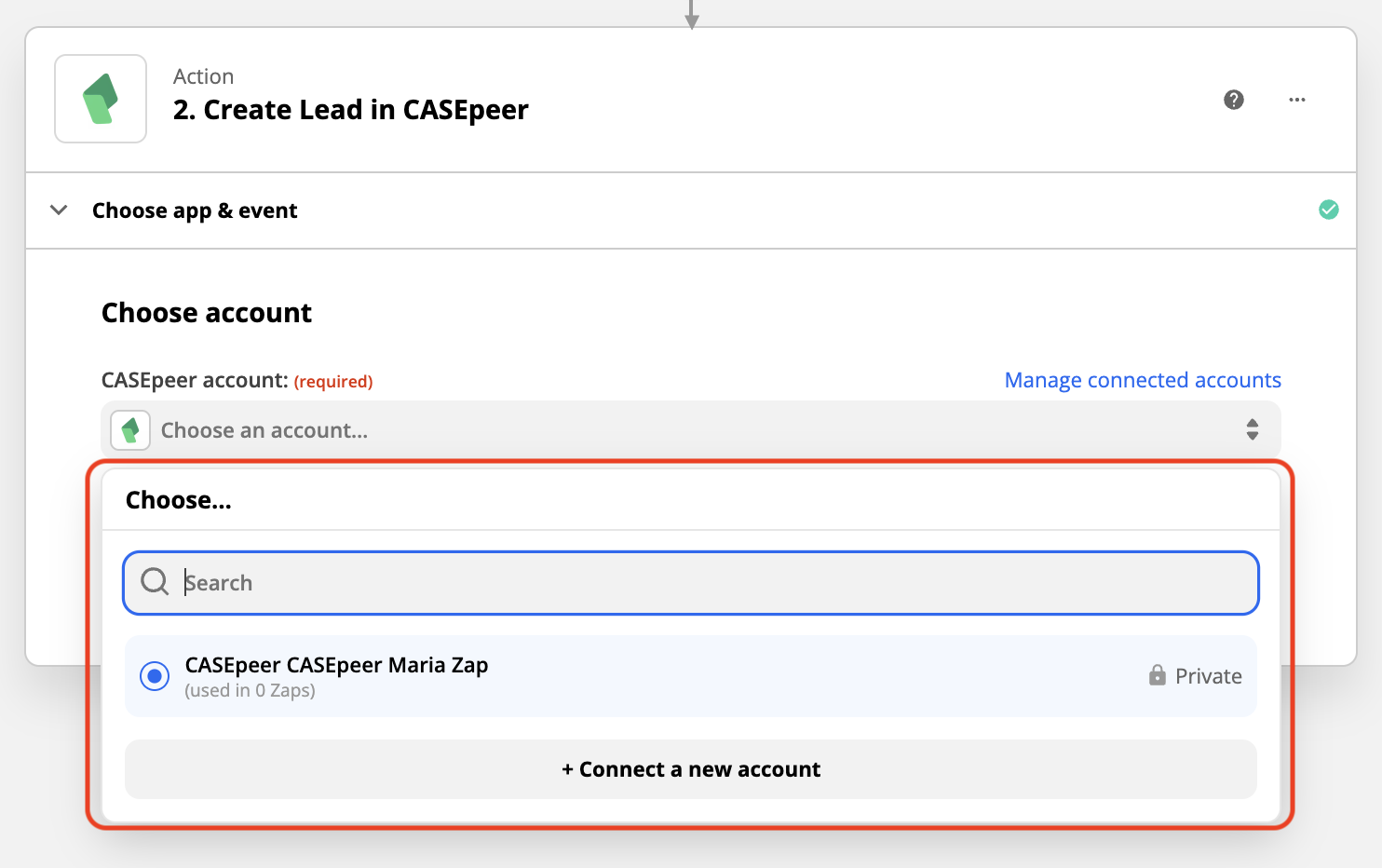Select CASEpeer Maria Zap account radio button
The image size is (1382, 868).
coord(155,676)
